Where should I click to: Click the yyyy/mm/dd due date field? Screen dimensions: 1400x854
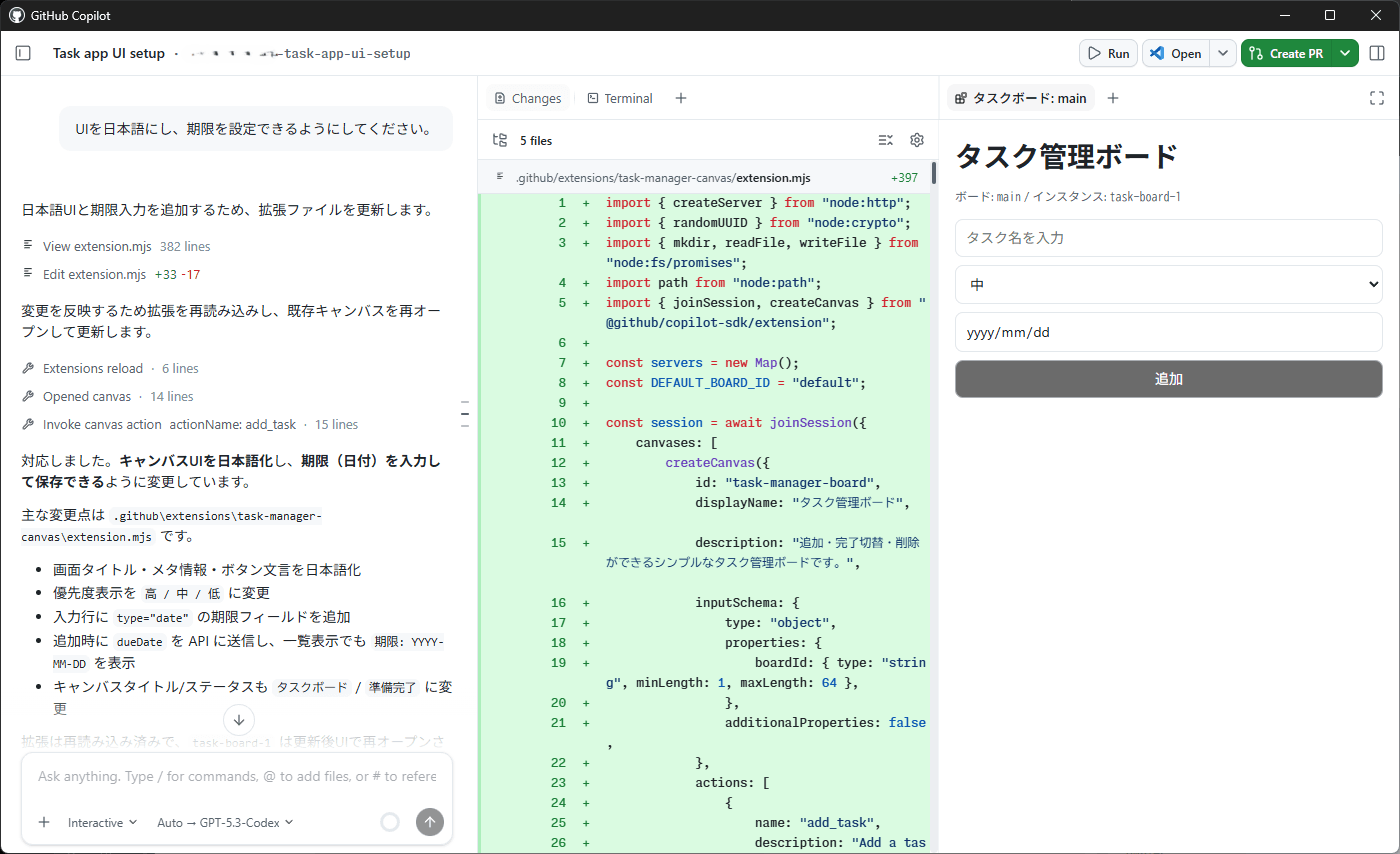pyautogui.click(x=1168, y=332)
